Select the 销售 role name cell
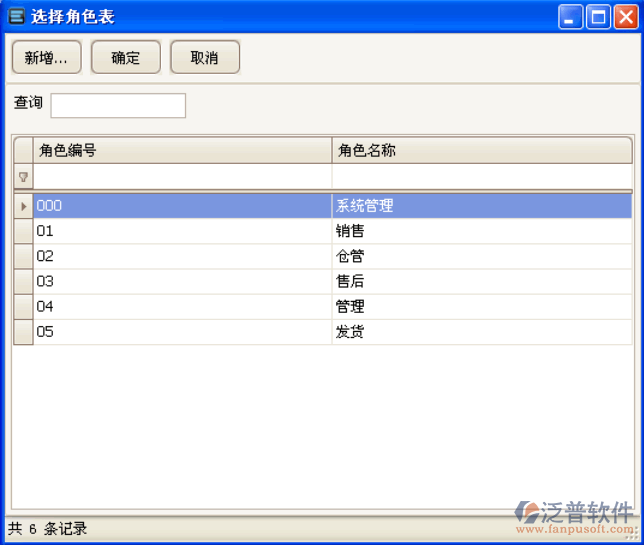 click(x=482, y=231)
